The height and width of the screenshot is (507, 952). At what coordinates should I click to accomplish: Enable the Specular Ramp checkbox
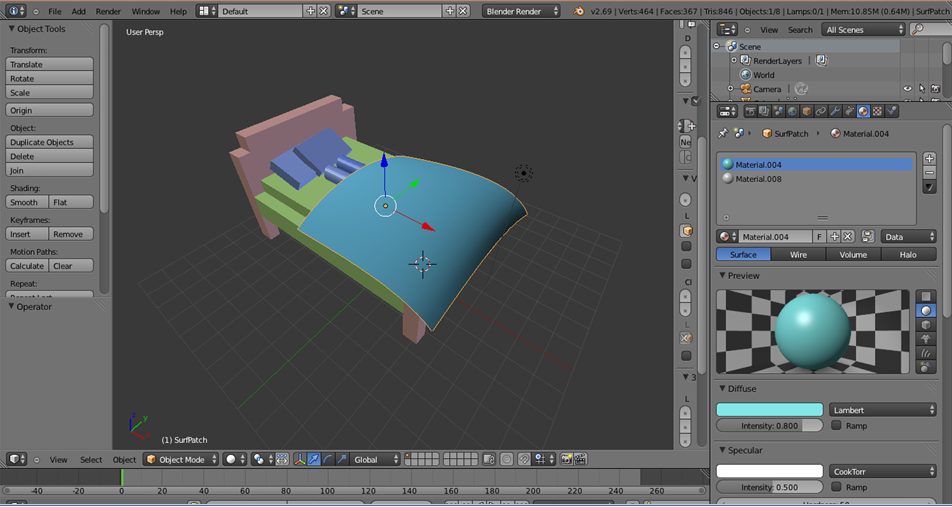click(x=836, y=487)
